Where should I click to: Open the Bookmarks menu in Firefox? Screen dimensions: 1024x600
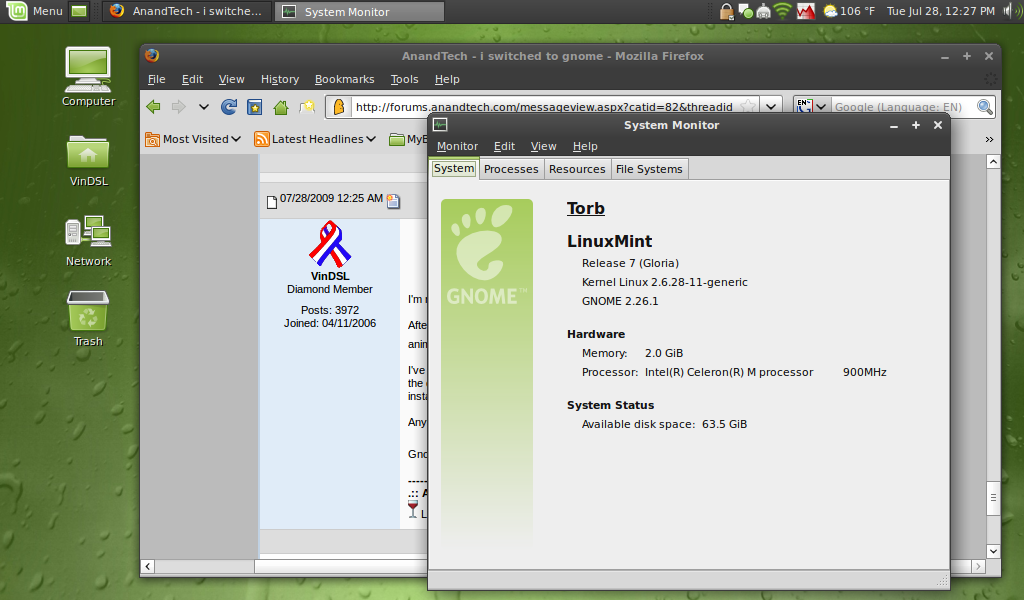(344, 79)
